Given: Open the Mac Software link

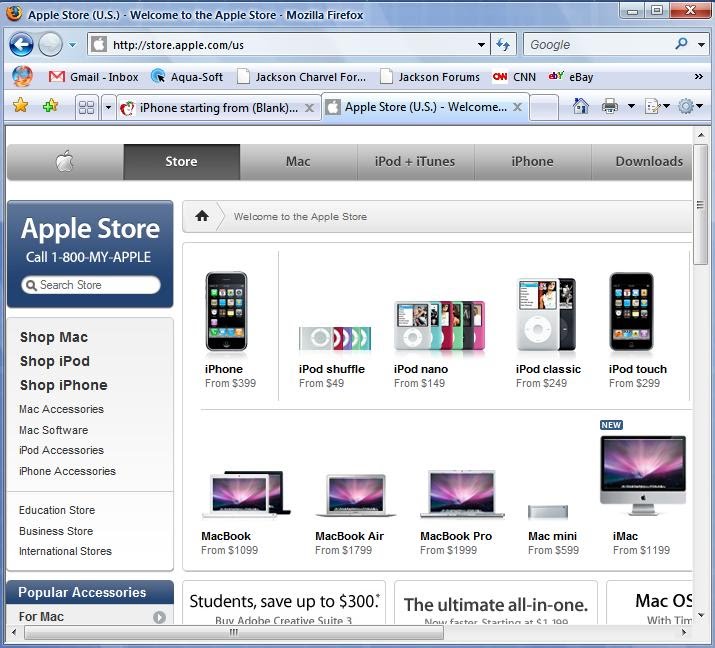Looking at the screenshot, I should tap(53, 430).
